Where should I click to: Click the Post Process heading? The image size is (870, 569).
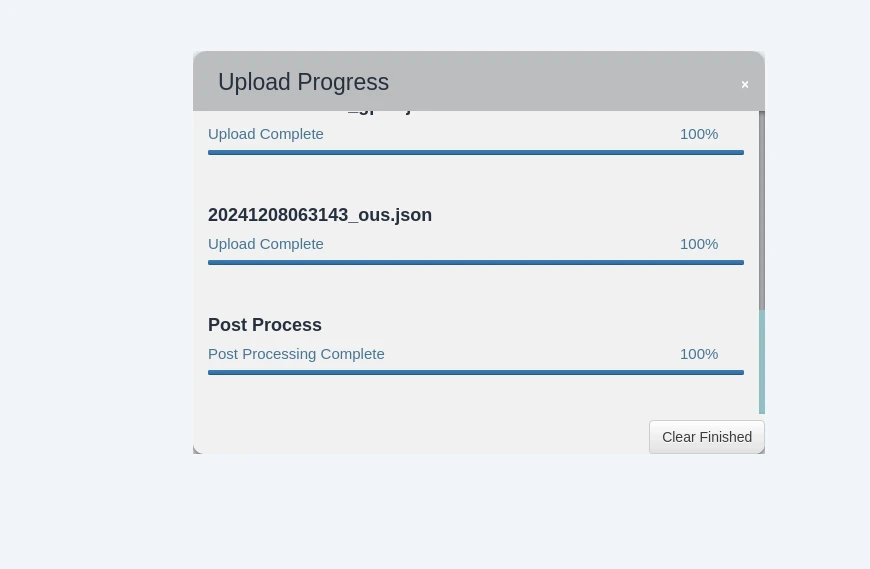[265, 325]
